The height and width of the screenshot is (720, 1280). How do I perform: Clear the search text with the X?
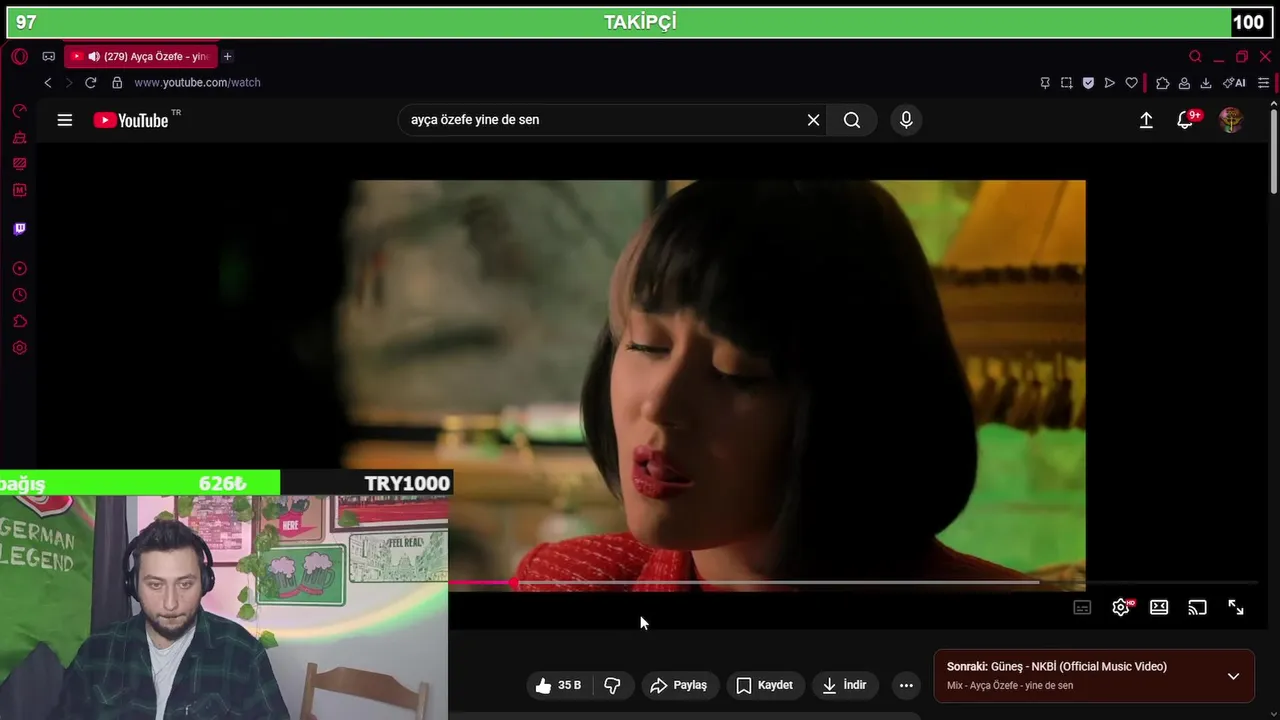click(813, 120)
